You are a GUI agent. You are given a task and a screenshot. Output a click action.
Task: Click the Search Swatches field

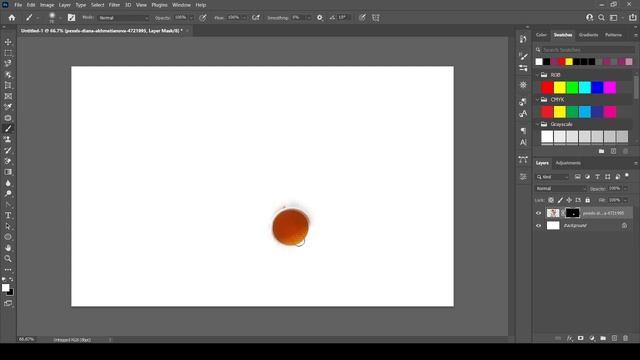[x=585, y=50]
